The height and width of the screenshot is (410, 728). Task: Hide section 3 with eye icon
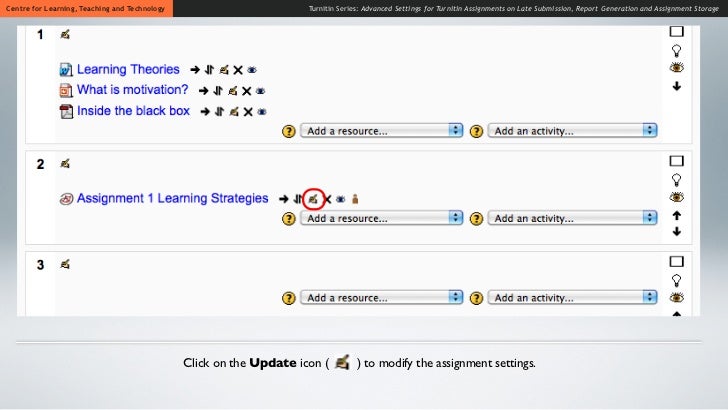click(x=676, y=298)
